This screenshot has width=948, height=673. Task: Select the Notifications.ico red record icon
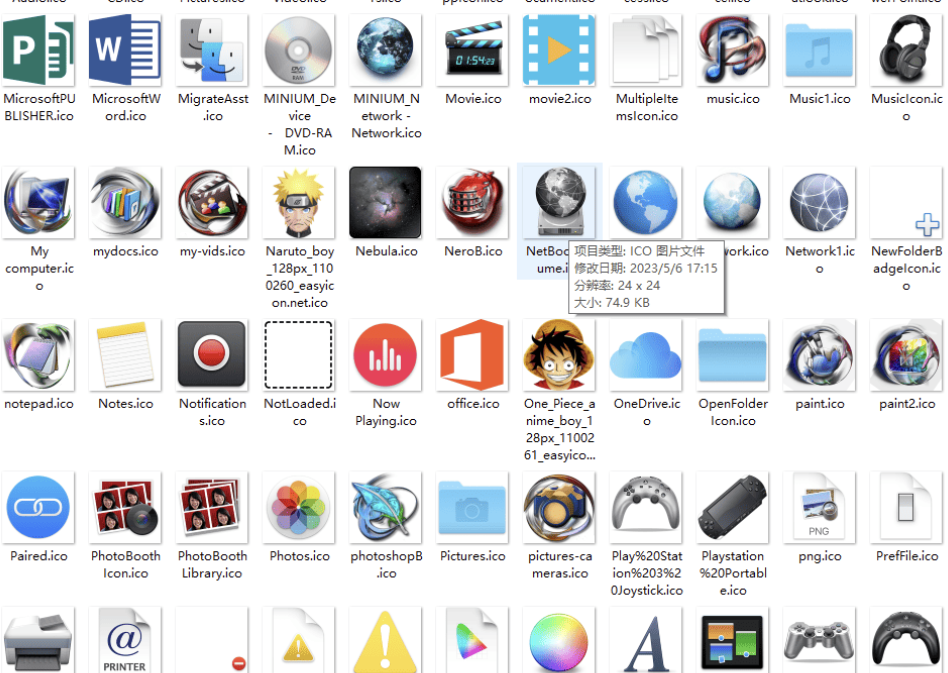(212, 355)
